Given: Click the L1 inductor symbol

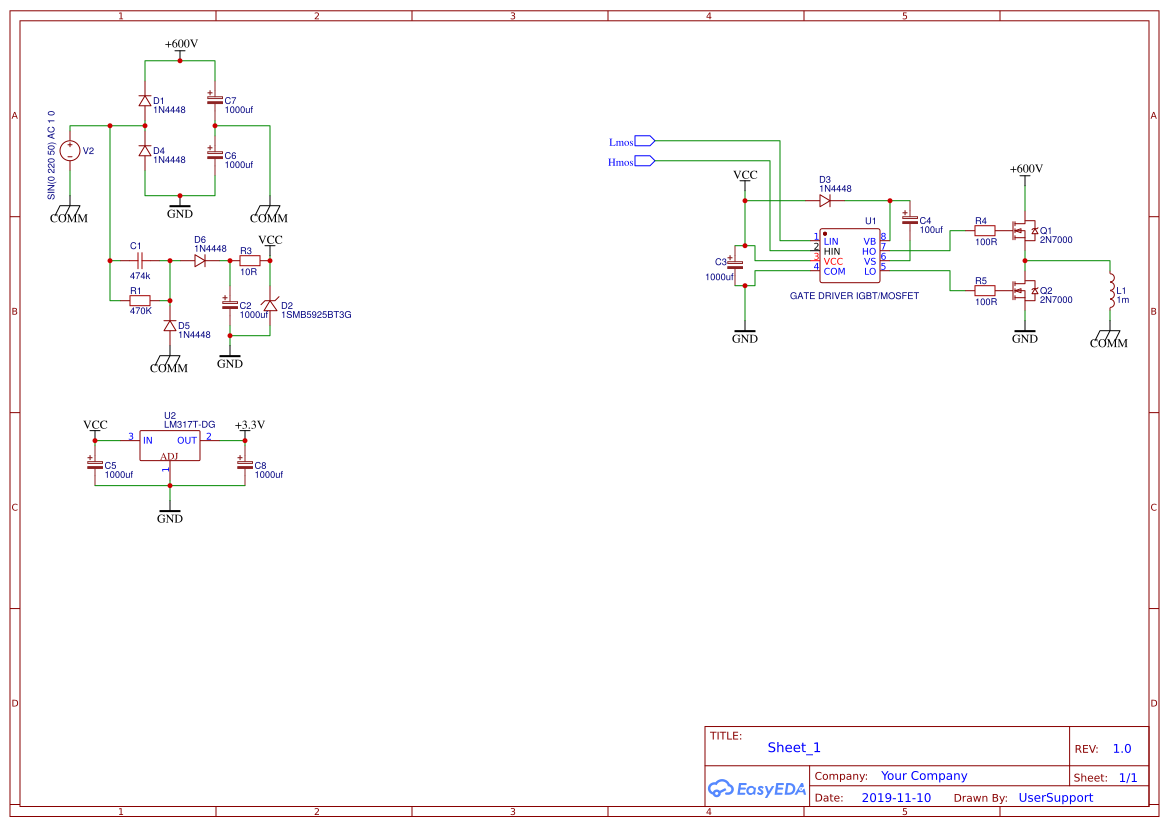Looking at the screenshot, I should click(x=1110, y=290).
